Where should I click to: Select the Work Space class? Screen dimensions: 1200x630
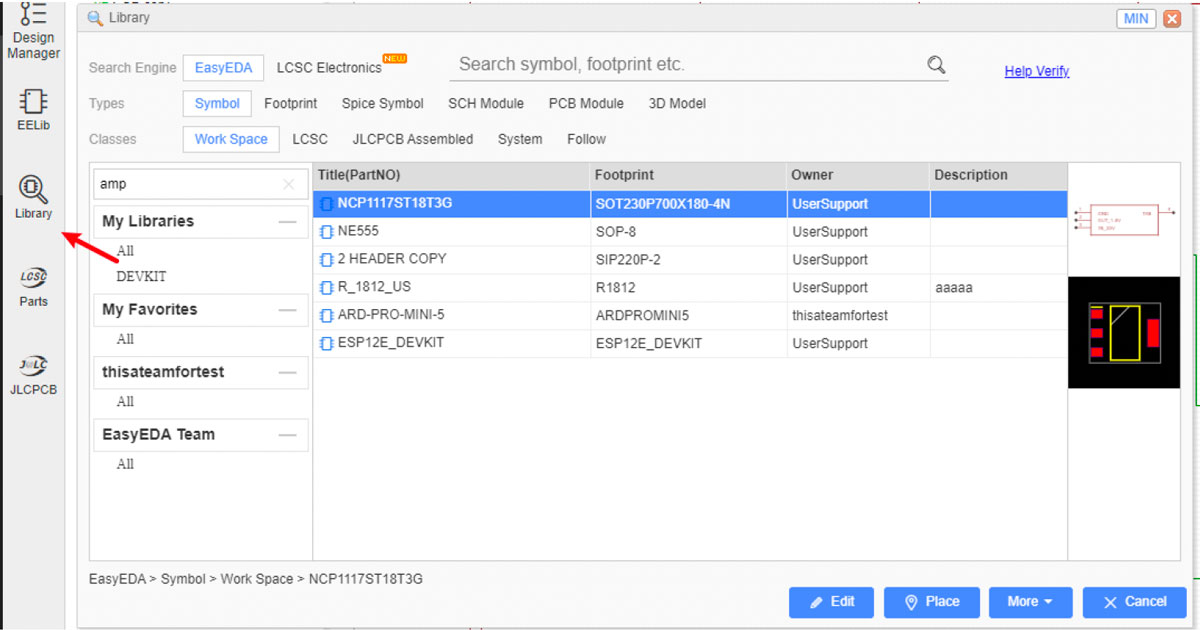point(231,140)
